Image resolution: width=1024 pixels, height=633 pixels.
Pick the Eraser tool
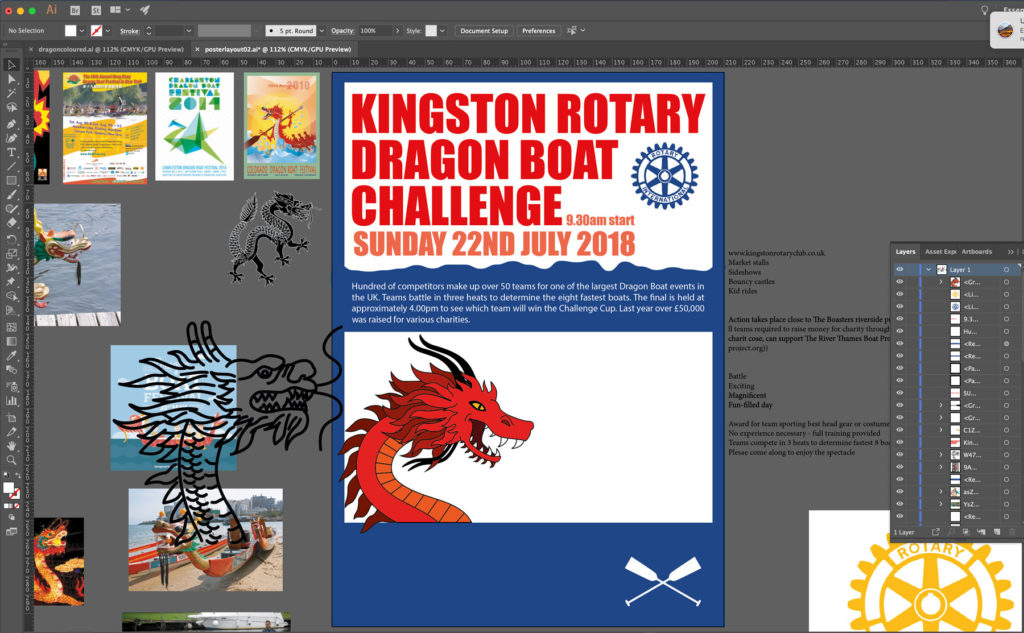pyautogui.click(x=11, y=223)
